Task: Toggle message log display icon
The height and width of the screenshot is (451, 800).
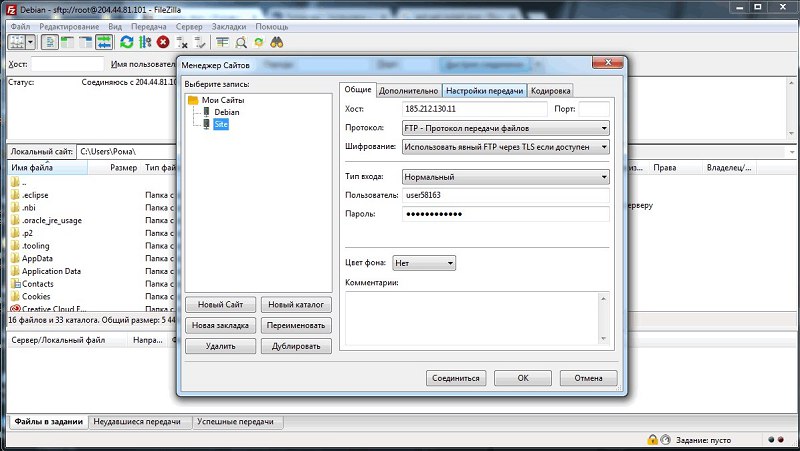Action: tap(49, 42)
